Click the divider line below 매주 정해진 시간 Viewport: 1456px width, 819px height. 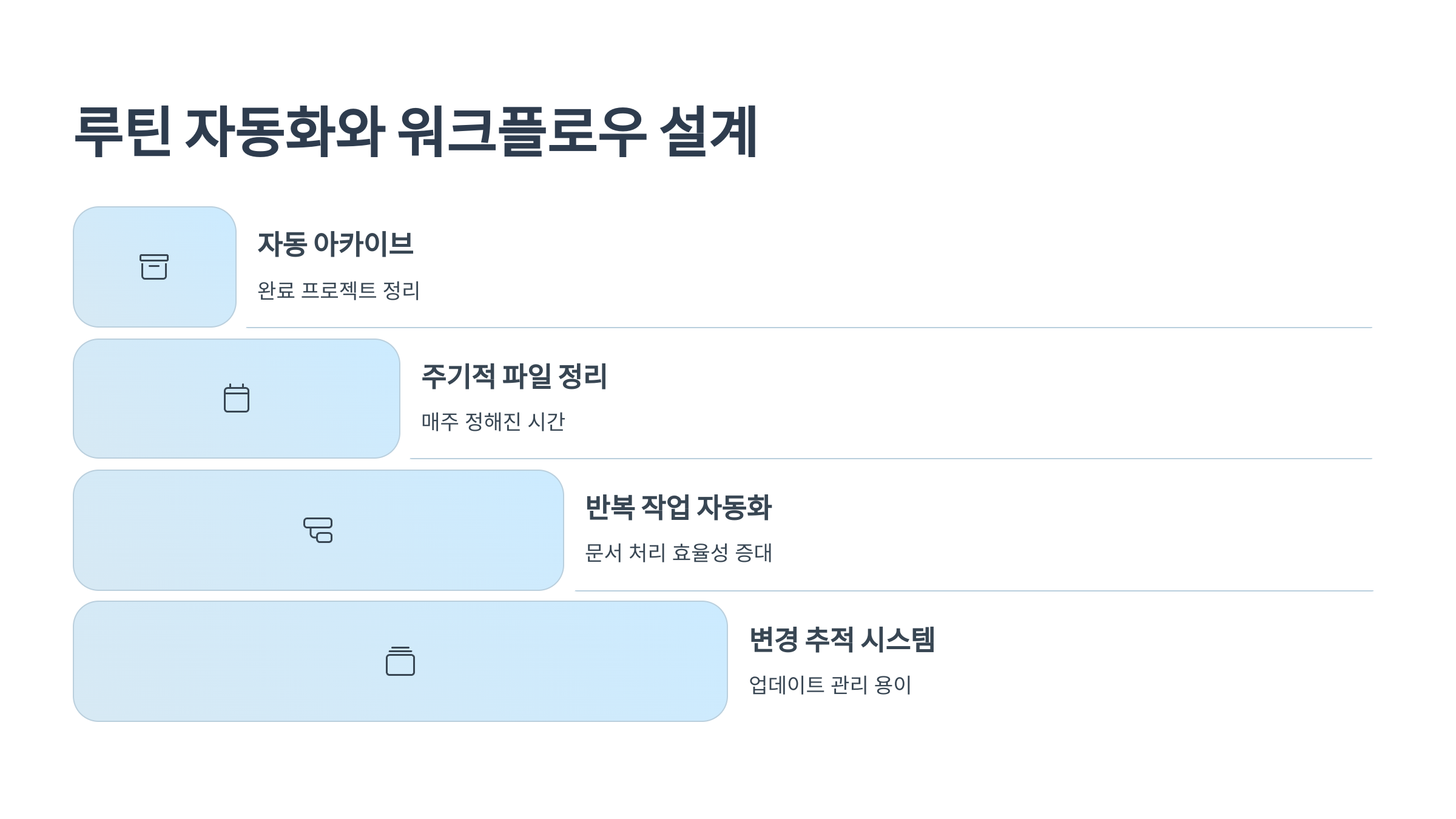(891, 459)
